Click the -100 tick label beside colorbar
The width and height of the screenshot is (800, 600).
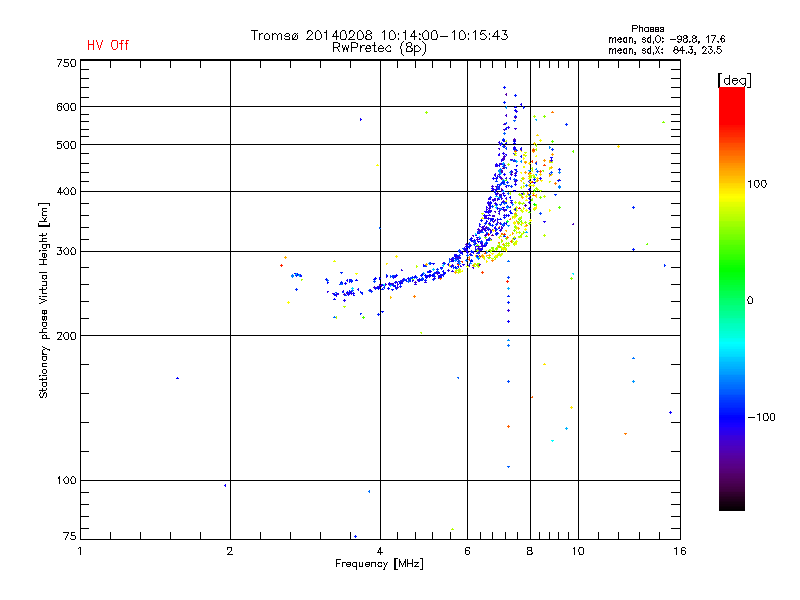[x=761, y=416]
